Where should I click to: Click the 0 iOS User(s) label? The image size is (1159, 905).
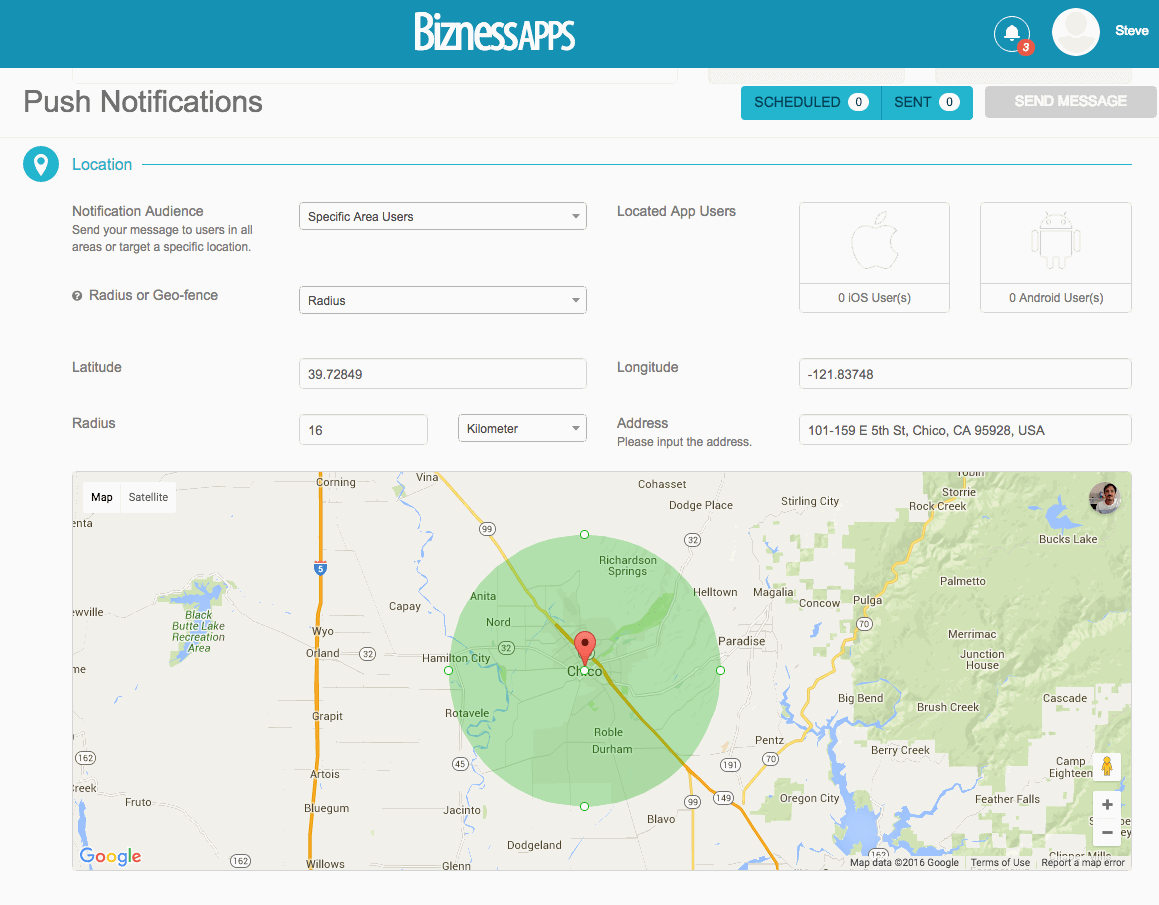(x=874, y=298)
